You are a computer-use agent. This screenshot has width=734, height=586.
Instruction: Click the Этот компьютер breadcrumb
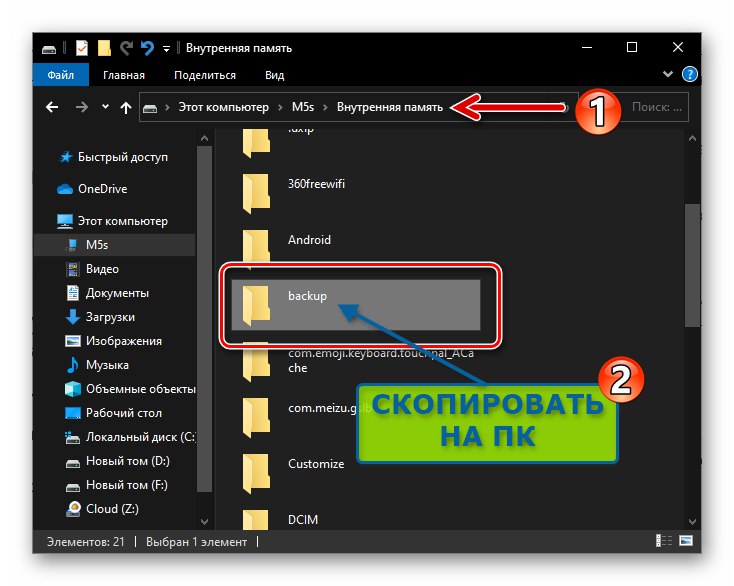[x=223, y=107]
